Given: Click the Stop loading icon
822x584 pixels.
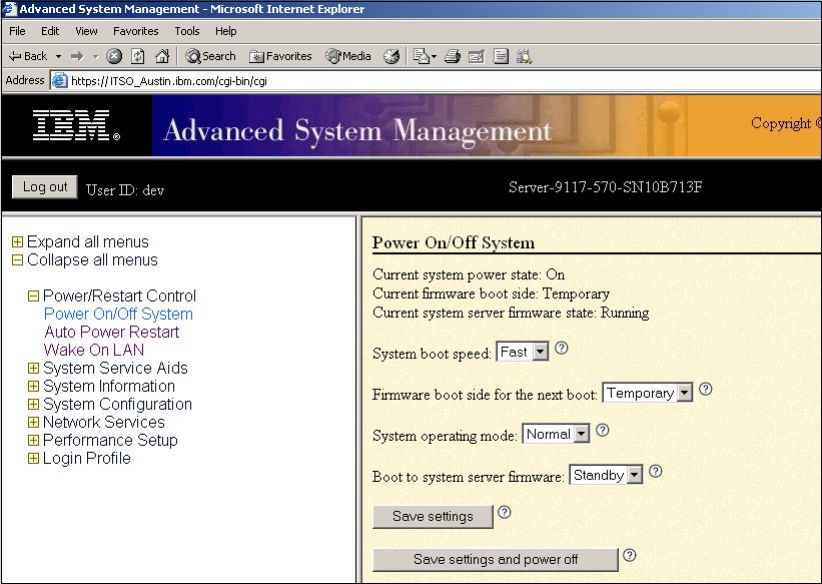Looking at the screenshot, I should [x=114, y=56].
